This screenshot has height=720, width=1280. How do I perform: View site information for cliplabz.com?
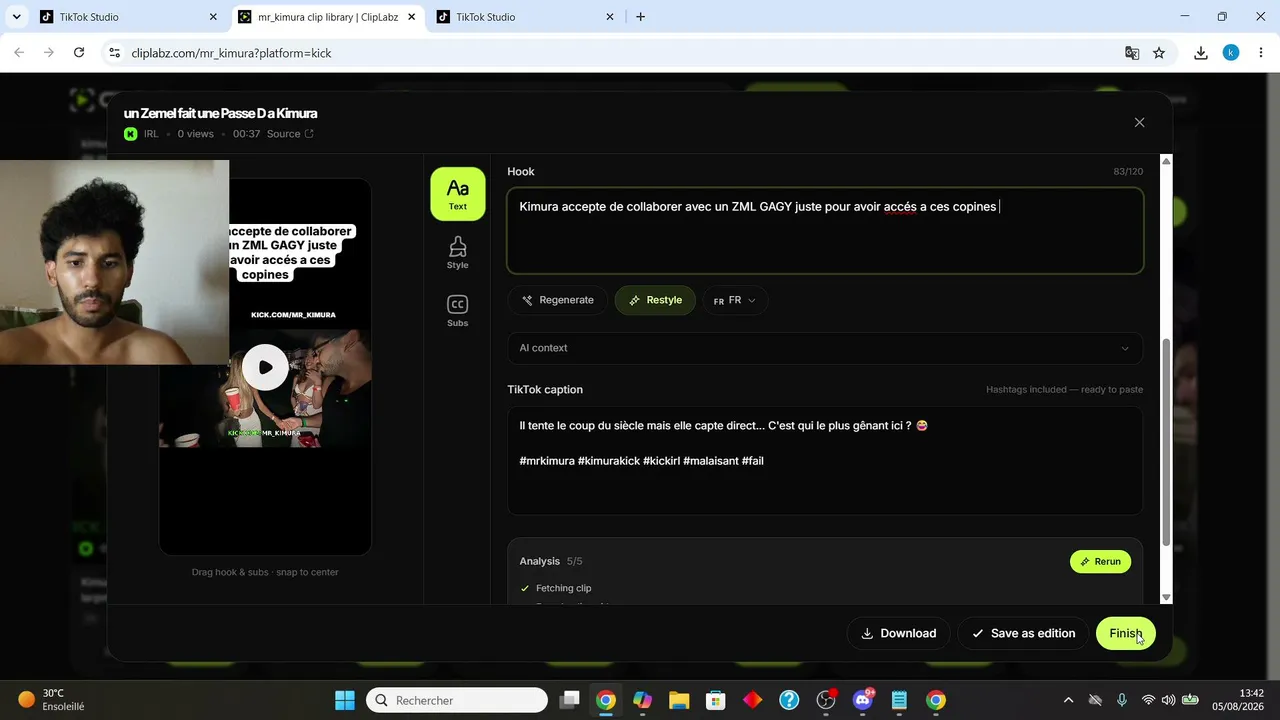pos(114,53)
